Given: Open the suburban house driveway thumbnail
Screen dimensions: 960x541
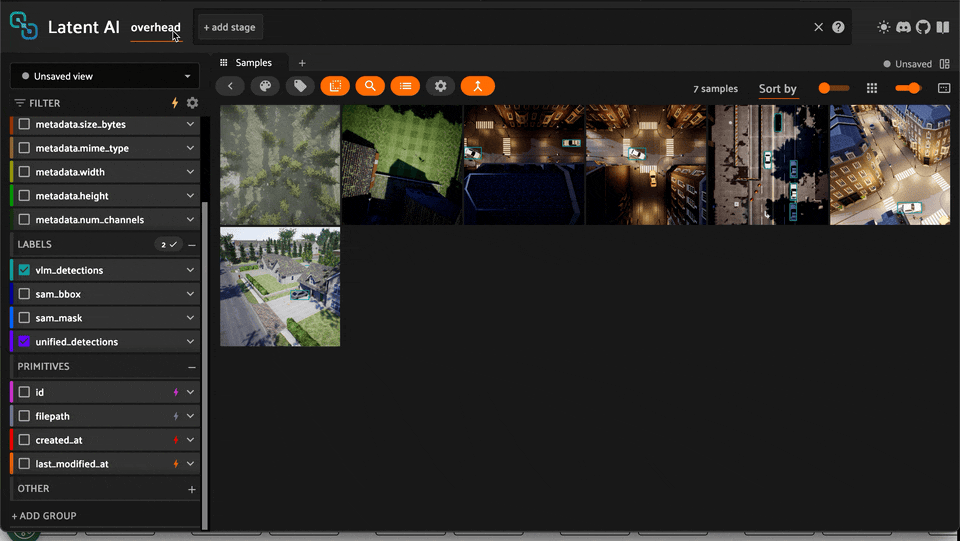Looking at the screenshot, I should (280, 287).
